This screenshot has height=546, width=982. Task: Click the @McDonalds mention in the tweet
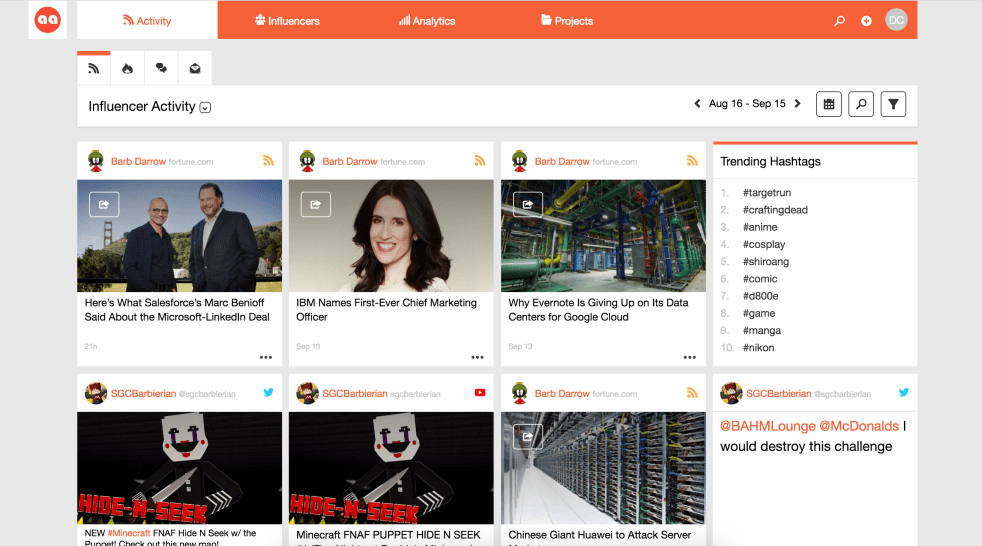pyautogui.click(x=859, y=426)
